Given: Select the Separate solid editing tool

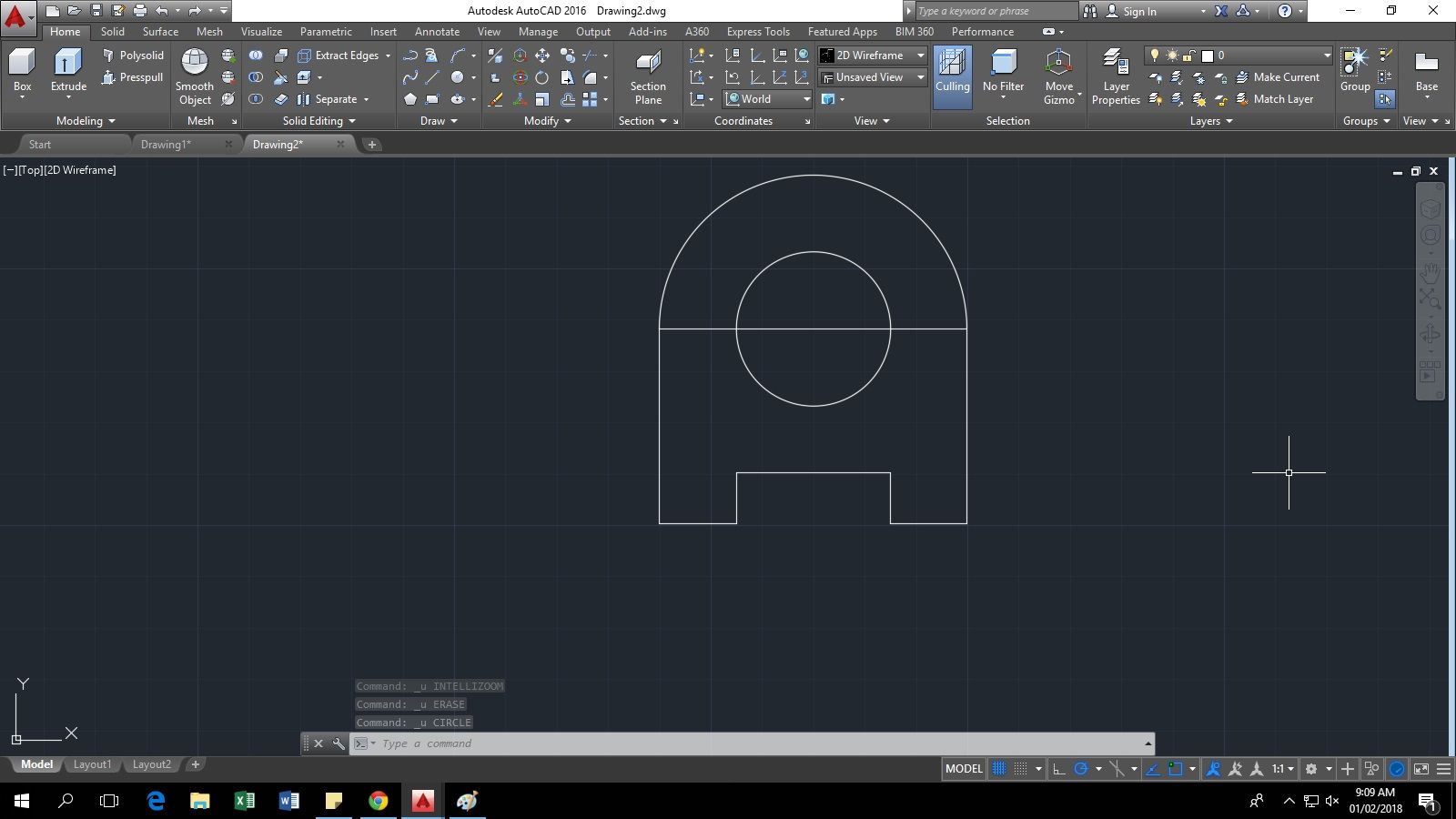Looking at the screenshot, I should point(328,99).
